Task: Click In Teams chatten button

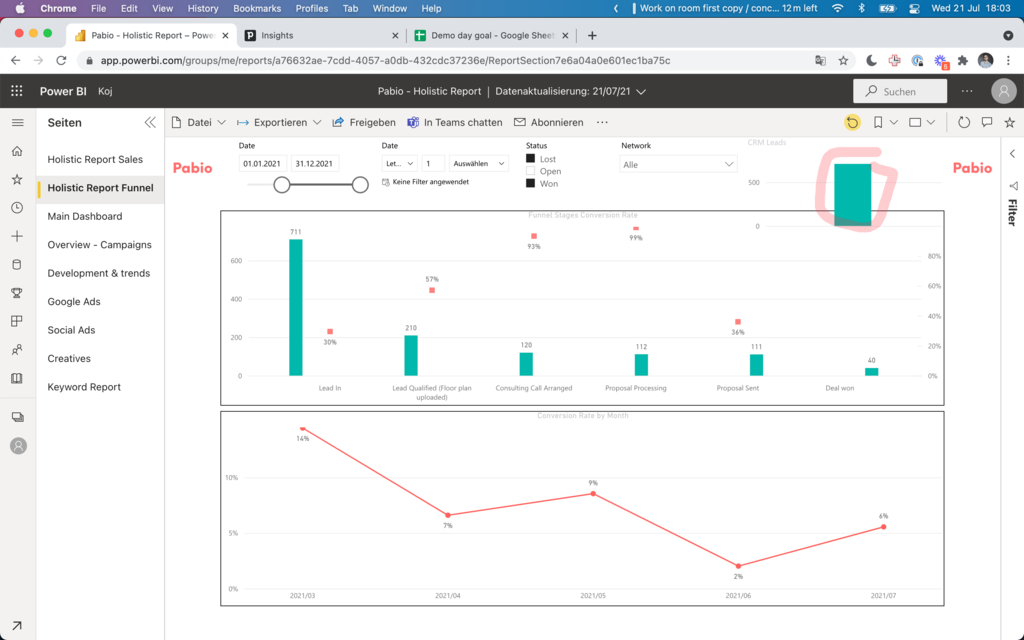Action: [x=455, y=122]
